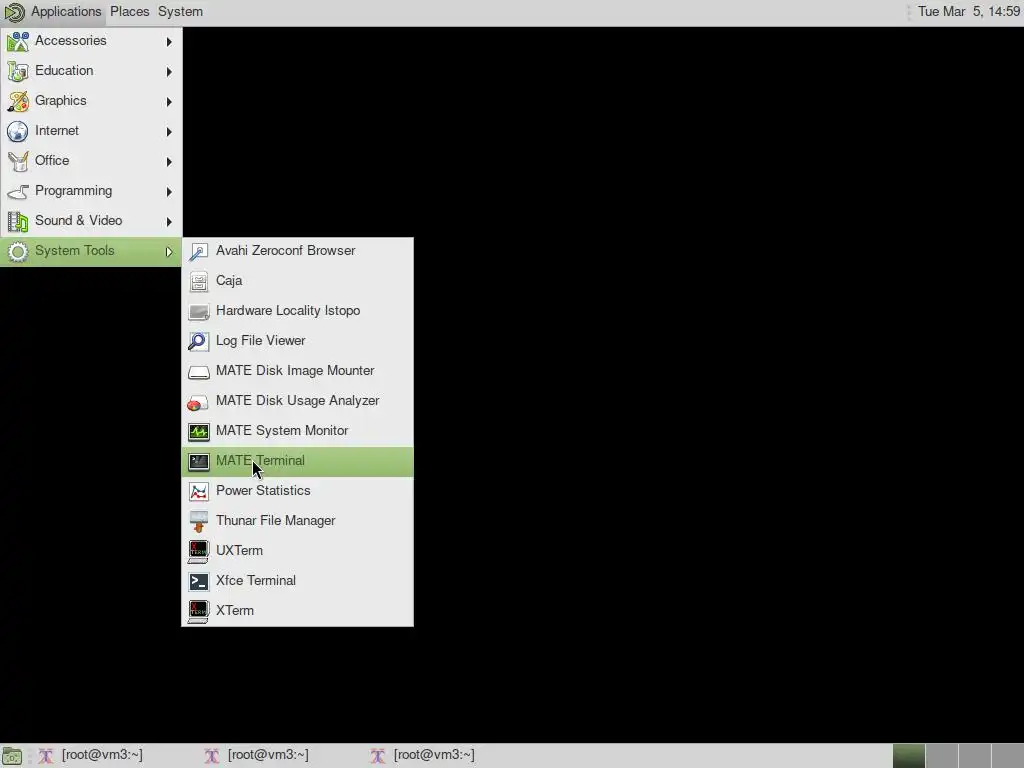The image size is (1024, 768).
Task: Select the third workspace in switcher
Action: pos(974,756)
